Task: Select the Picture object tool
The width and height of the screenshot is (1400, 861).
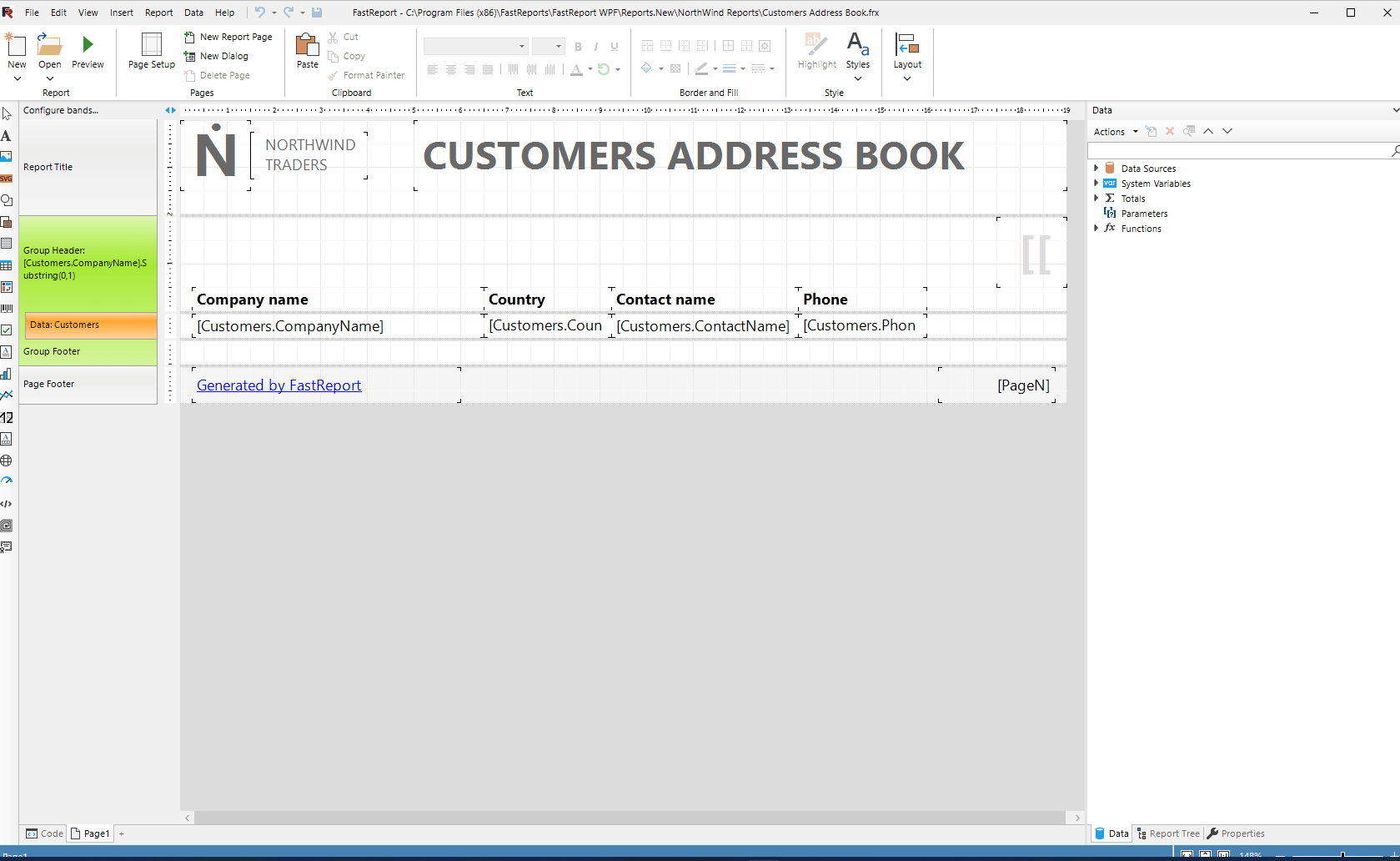Action: point(6,157)
